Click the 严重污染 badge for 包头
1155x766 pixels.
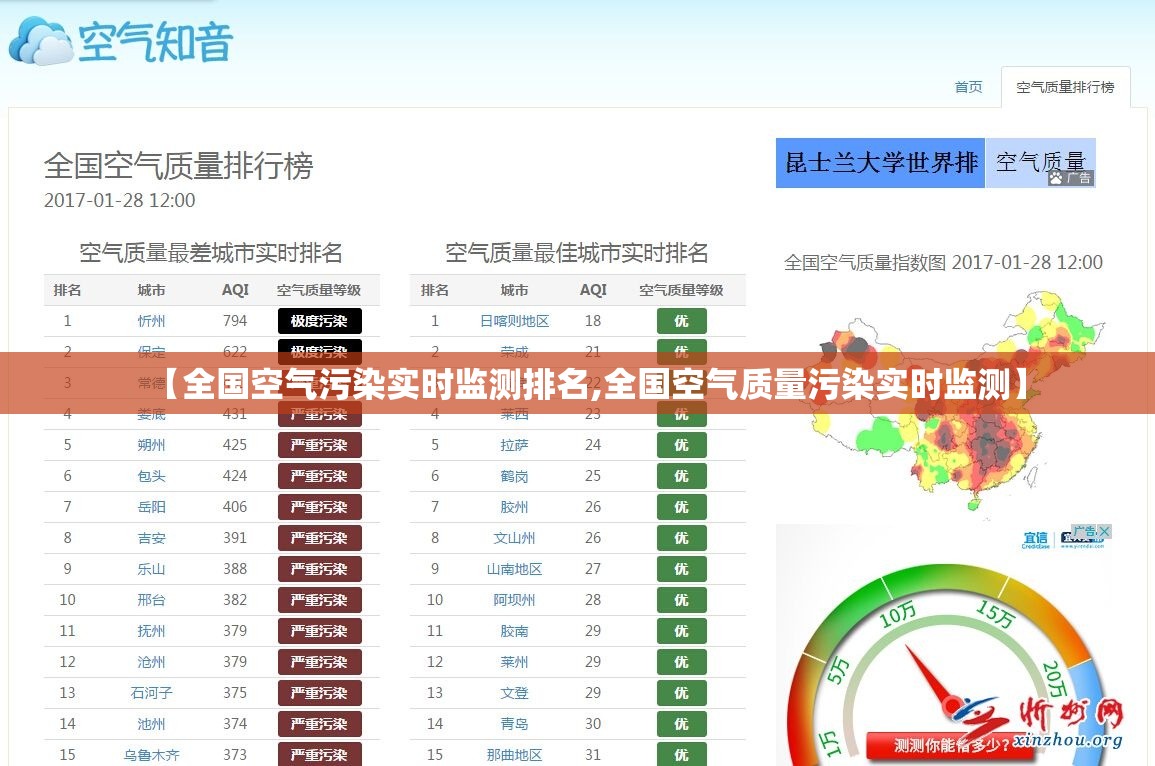(320, 476)
